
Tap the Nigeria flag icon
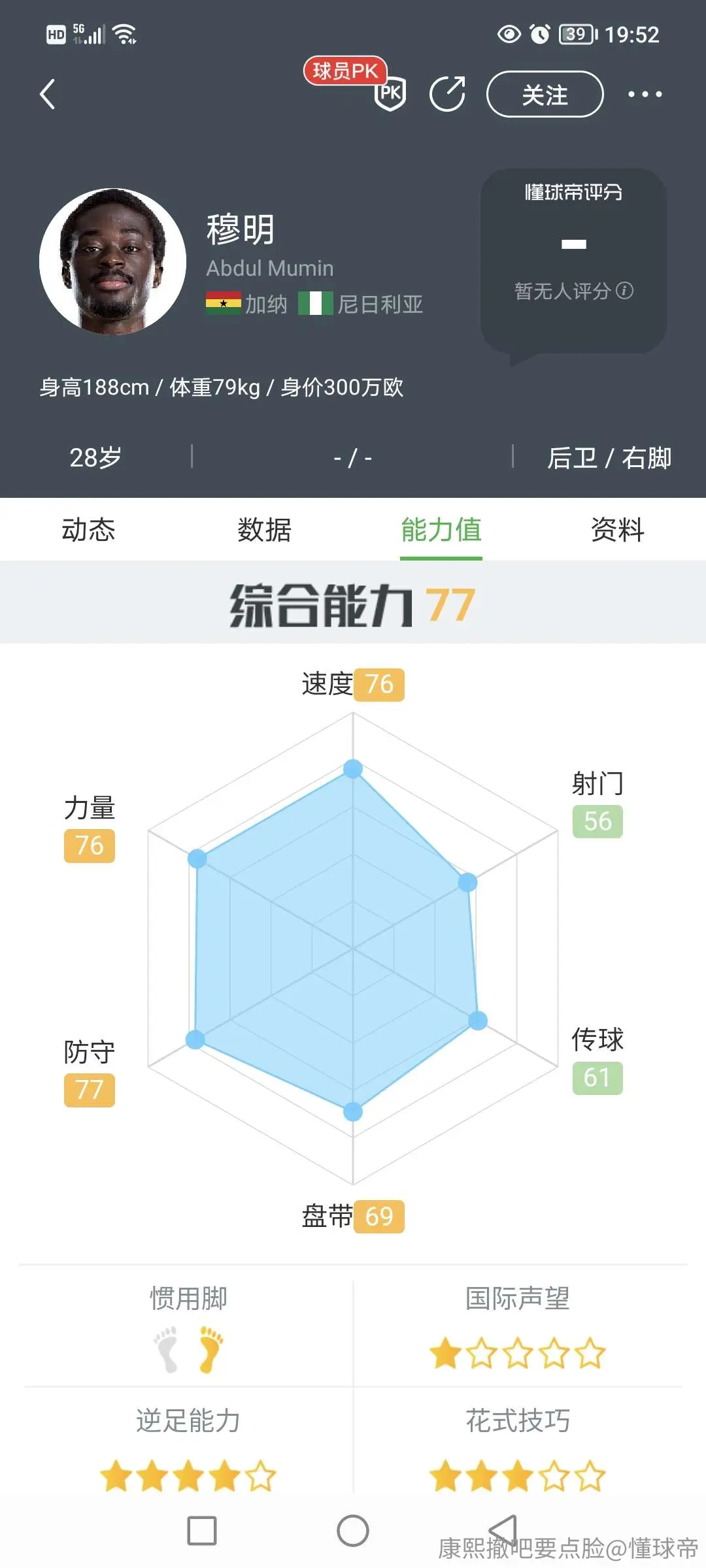click(316, 304)
